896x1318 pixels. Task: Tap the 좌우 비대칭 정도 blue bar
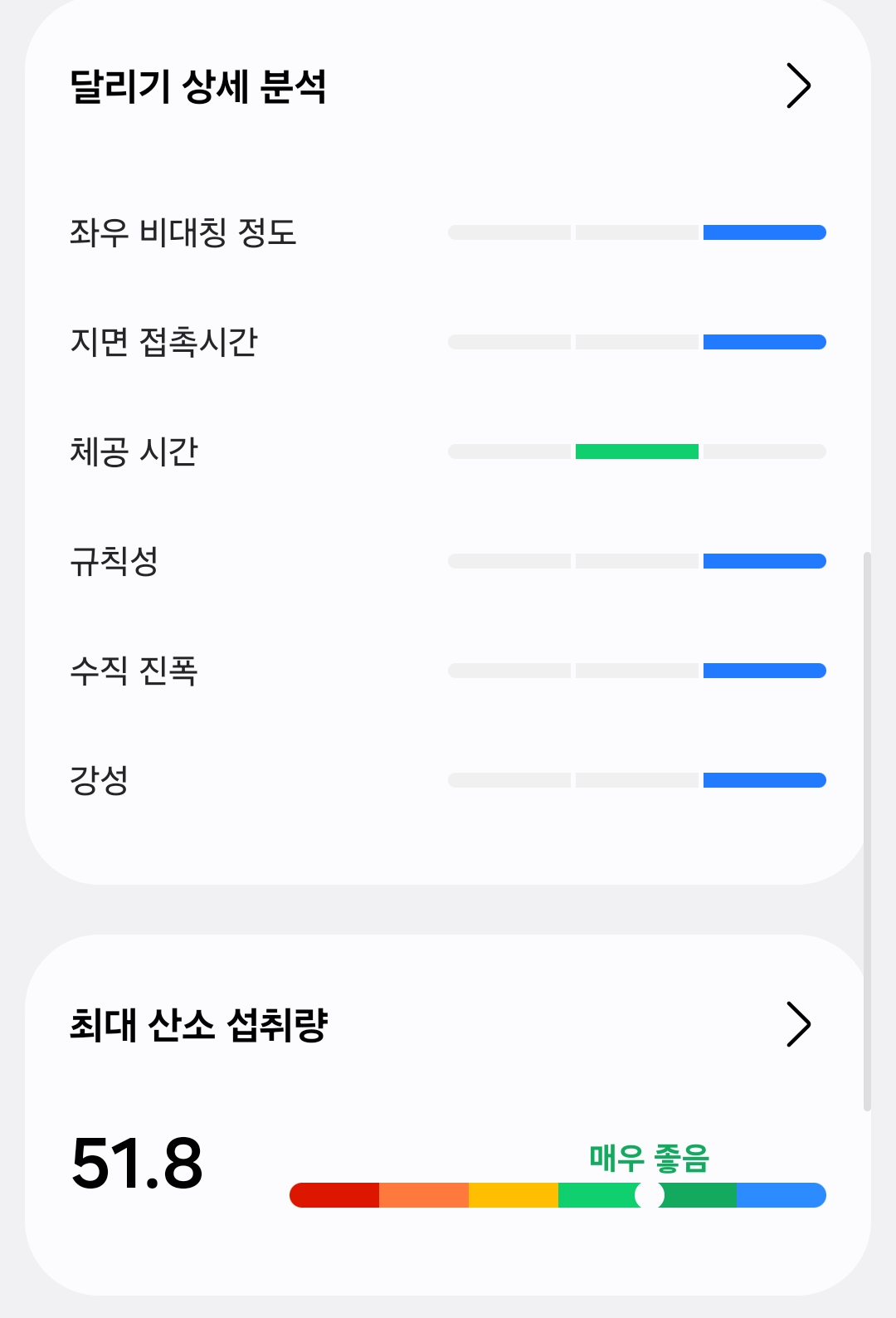tap(764, 232)
